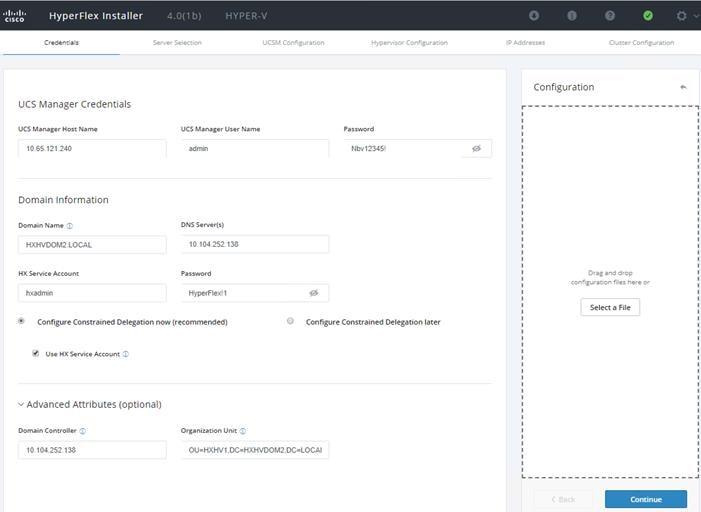Click the HYPER-V label in header

[x=246, y=16]
